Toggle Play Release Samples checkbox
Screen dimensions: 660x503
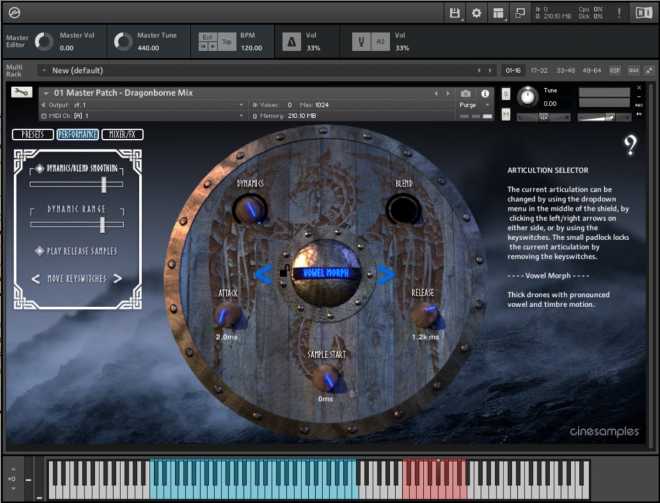pos(40,251)
